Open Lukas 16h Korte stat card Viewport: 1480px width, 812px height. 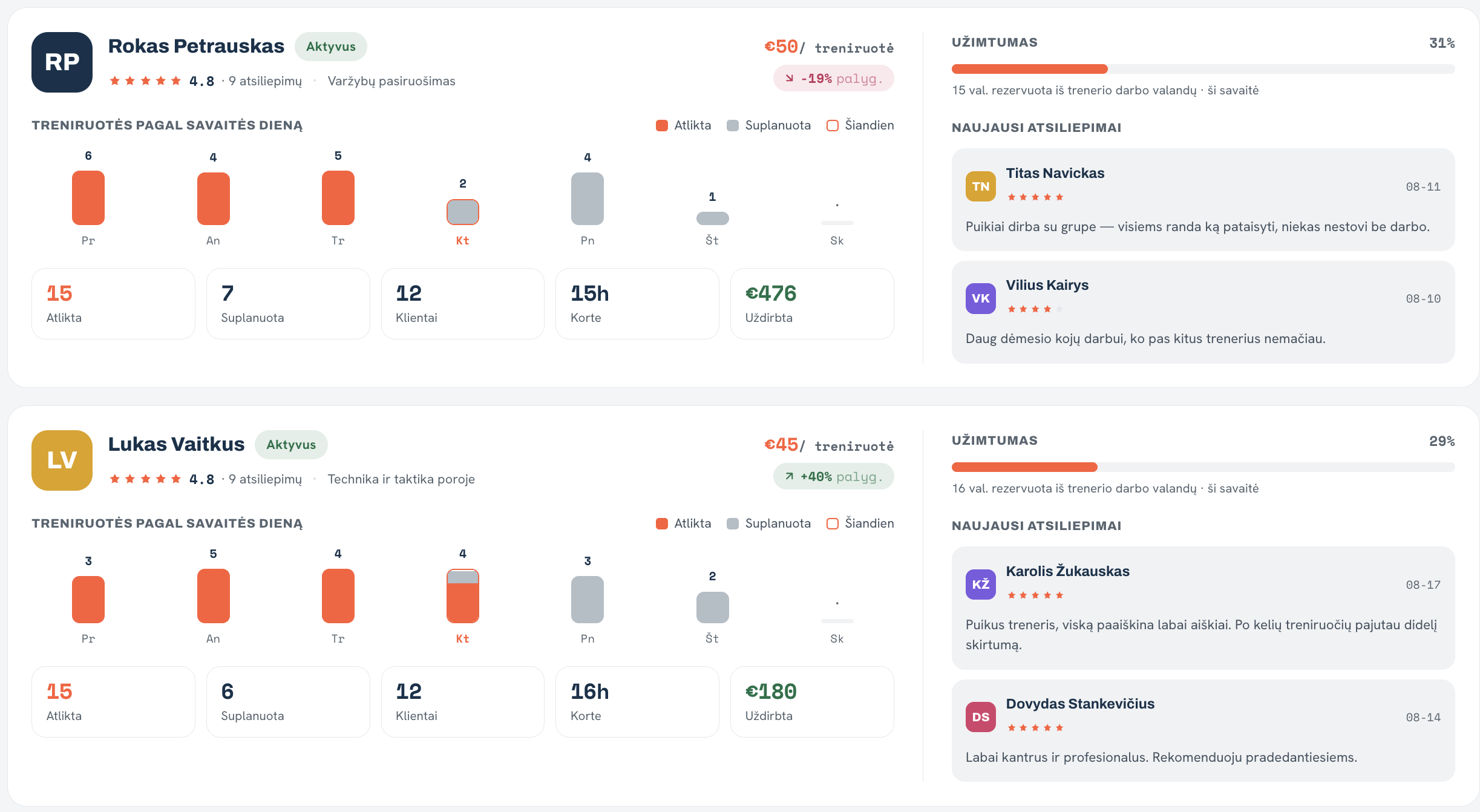(637, 702)
